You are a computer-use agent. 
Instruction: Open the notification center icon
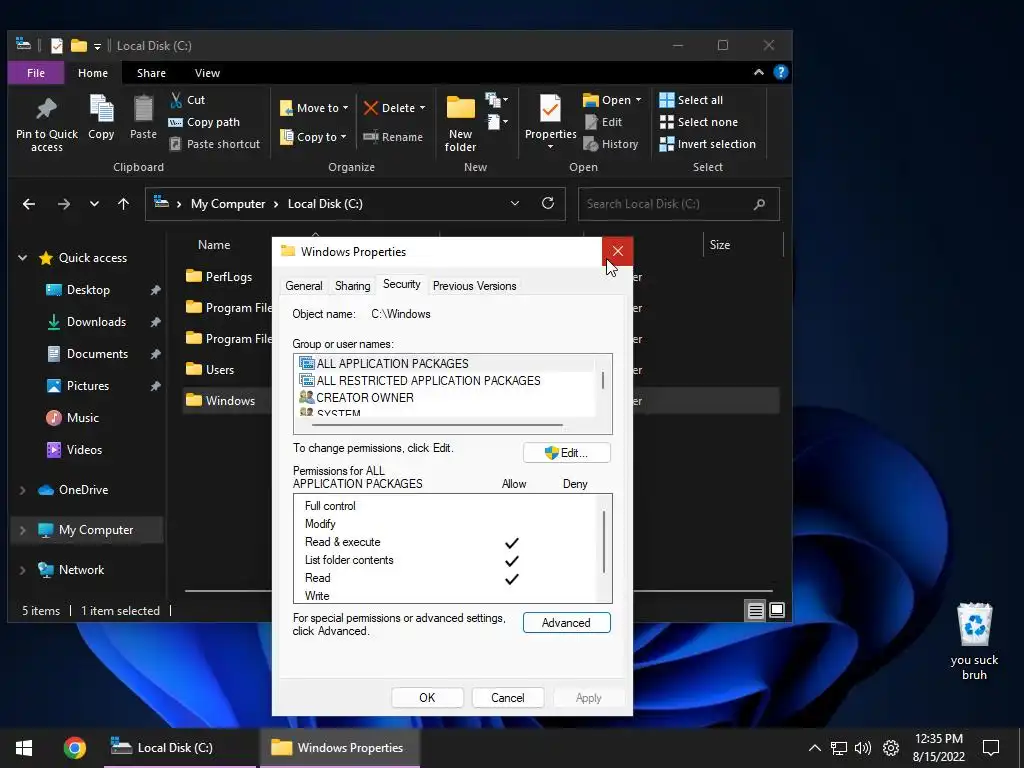tap(991, 748)
